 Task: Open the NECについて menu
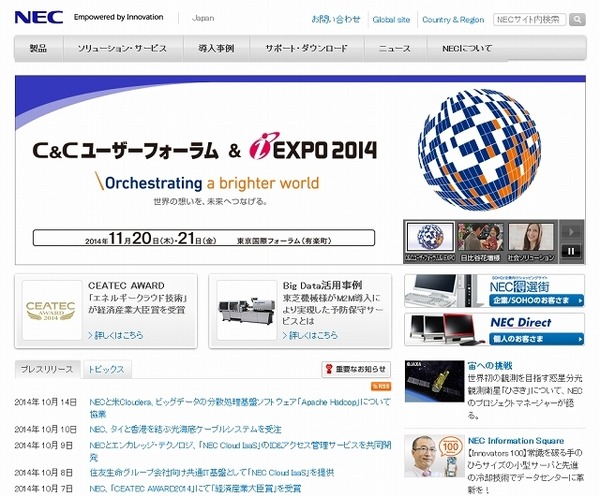click(x=469, y=48)
